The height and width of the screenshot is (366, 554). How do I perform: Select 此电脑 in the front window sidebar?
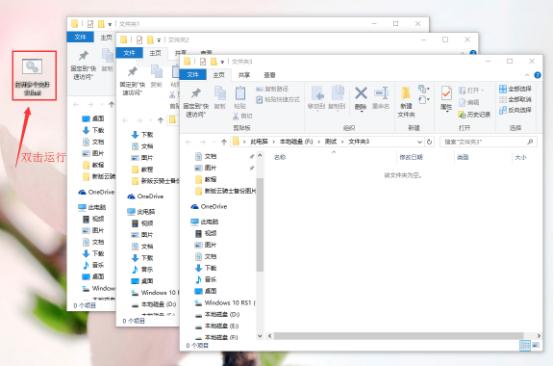205,222
